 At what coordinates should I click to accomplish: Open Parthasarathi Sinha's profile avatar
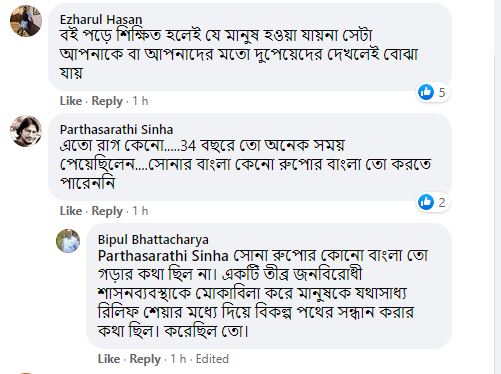point(26,131)
